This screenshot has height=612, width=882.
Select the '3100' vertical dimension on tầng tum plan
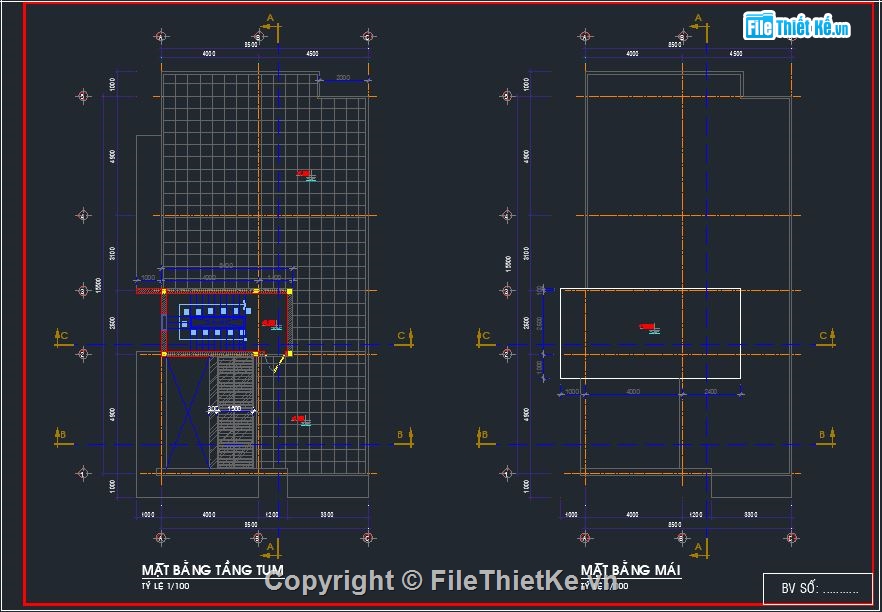[112, 253]
